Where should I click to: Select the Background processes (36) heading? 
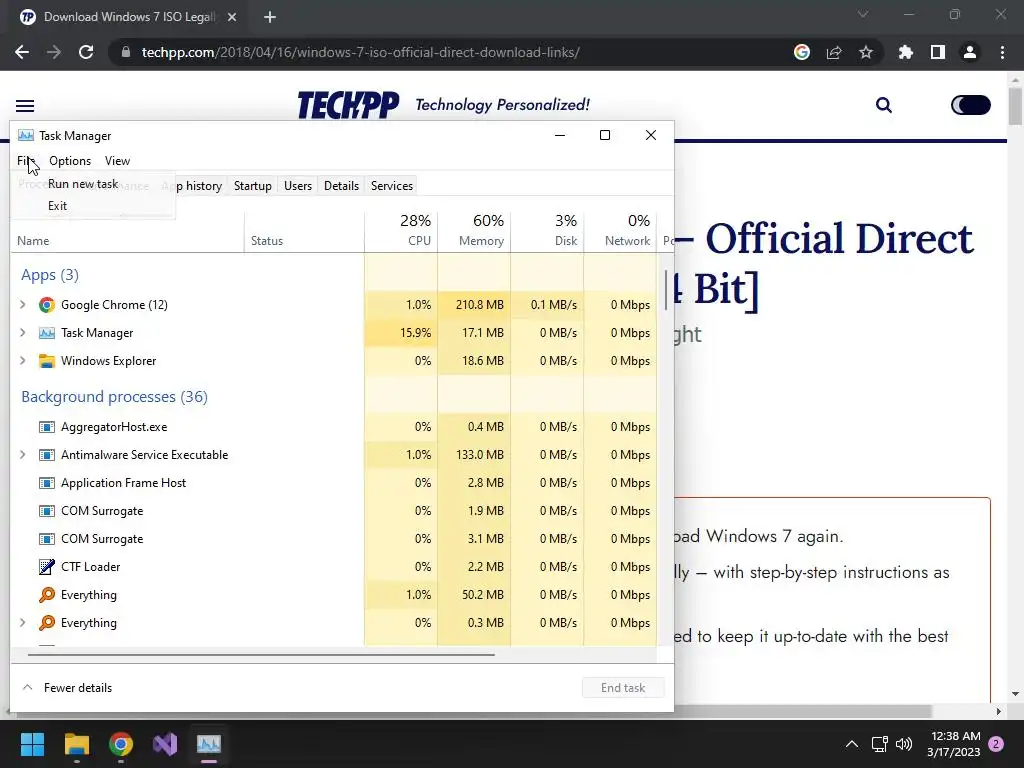114,397
